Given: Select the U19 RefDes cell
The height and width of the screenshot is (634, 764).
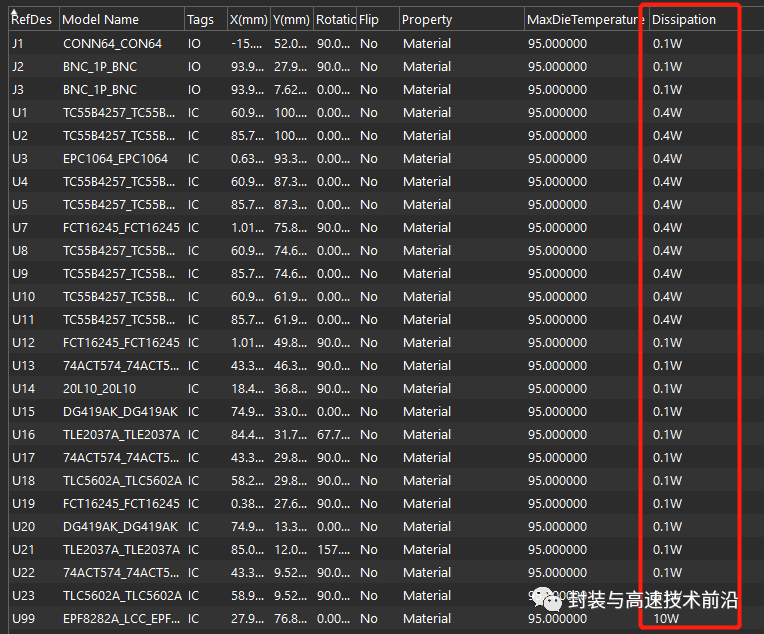Looking at the screenshot, I should (x=23, y=504).
